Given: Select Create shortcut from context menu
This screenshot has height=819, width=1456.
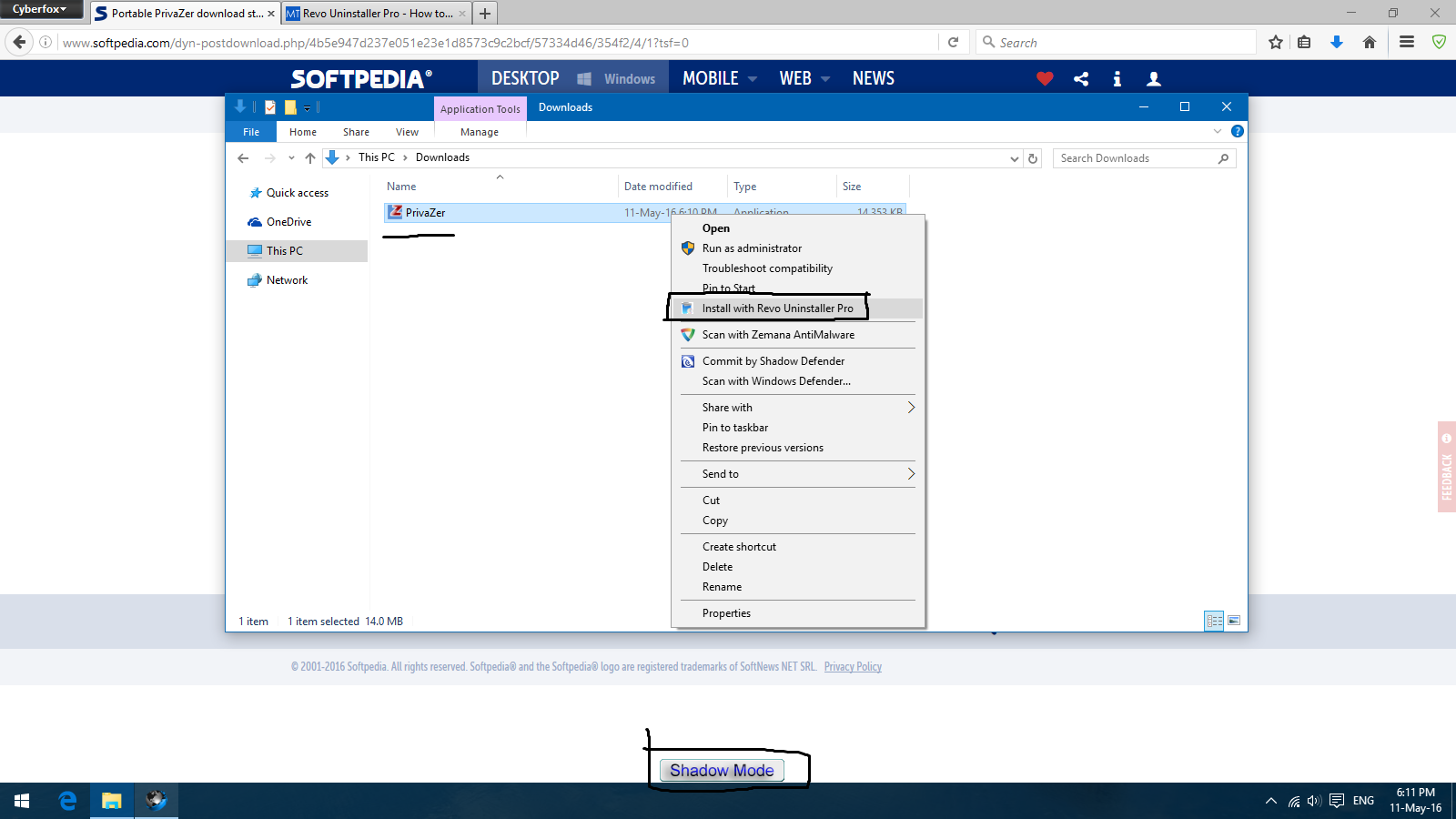Looking at the screenshot, I should [x=797, y=547].
